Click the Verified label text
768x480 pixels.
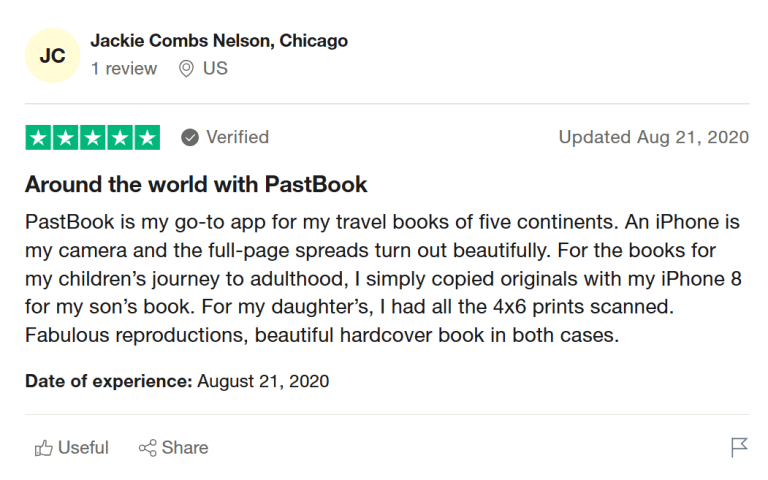(237, 137)
